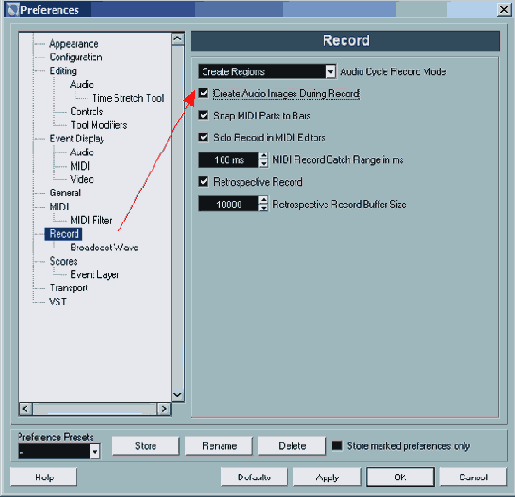Screen dimensions: 515x497
Task: Click the tree vertical scrollbar track
Action: (x=178, y=217)
